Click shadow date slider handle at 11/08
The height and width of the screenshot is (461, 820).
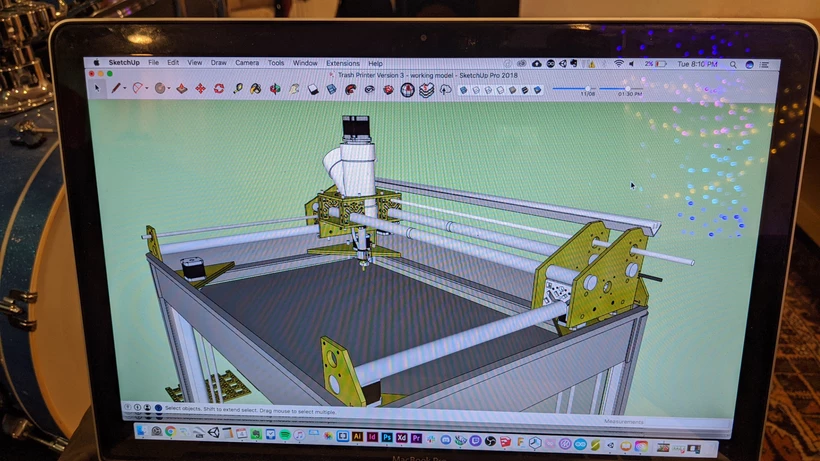588,89
